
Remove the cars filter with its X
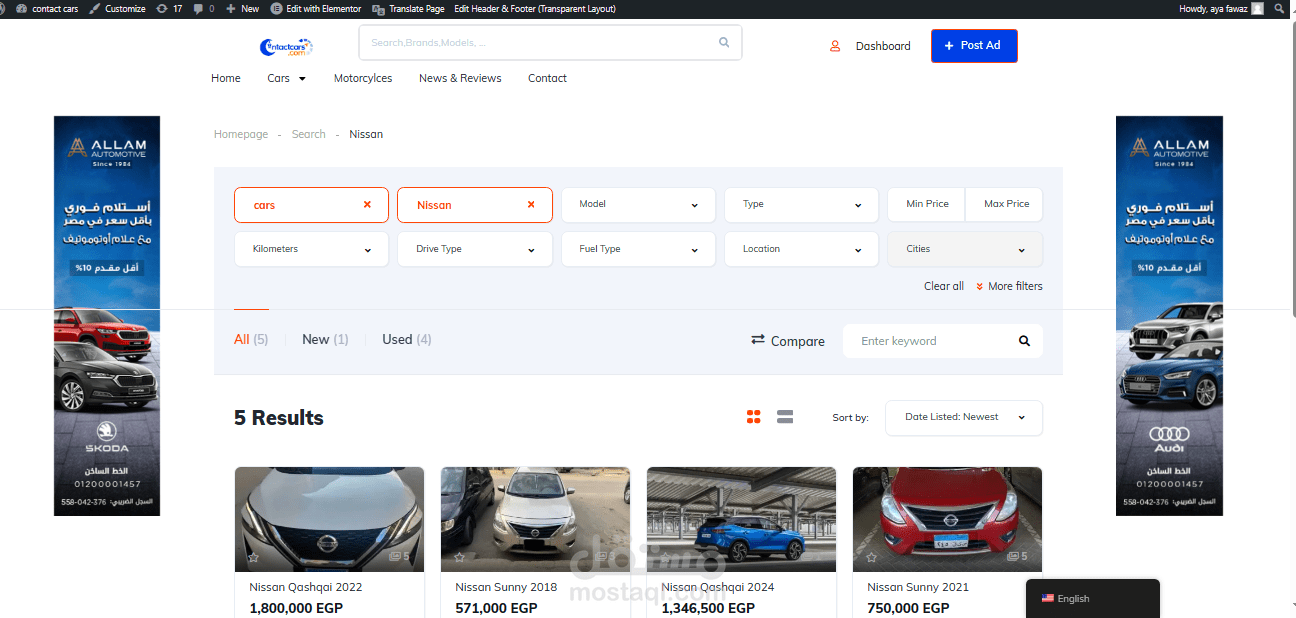pyautogui.click(x=367, y=205)
